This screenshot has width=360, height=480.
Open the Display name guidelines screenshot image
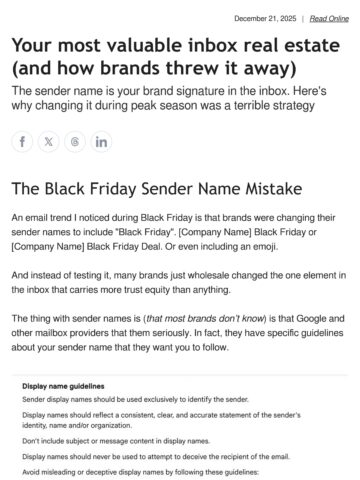[180, 428]
